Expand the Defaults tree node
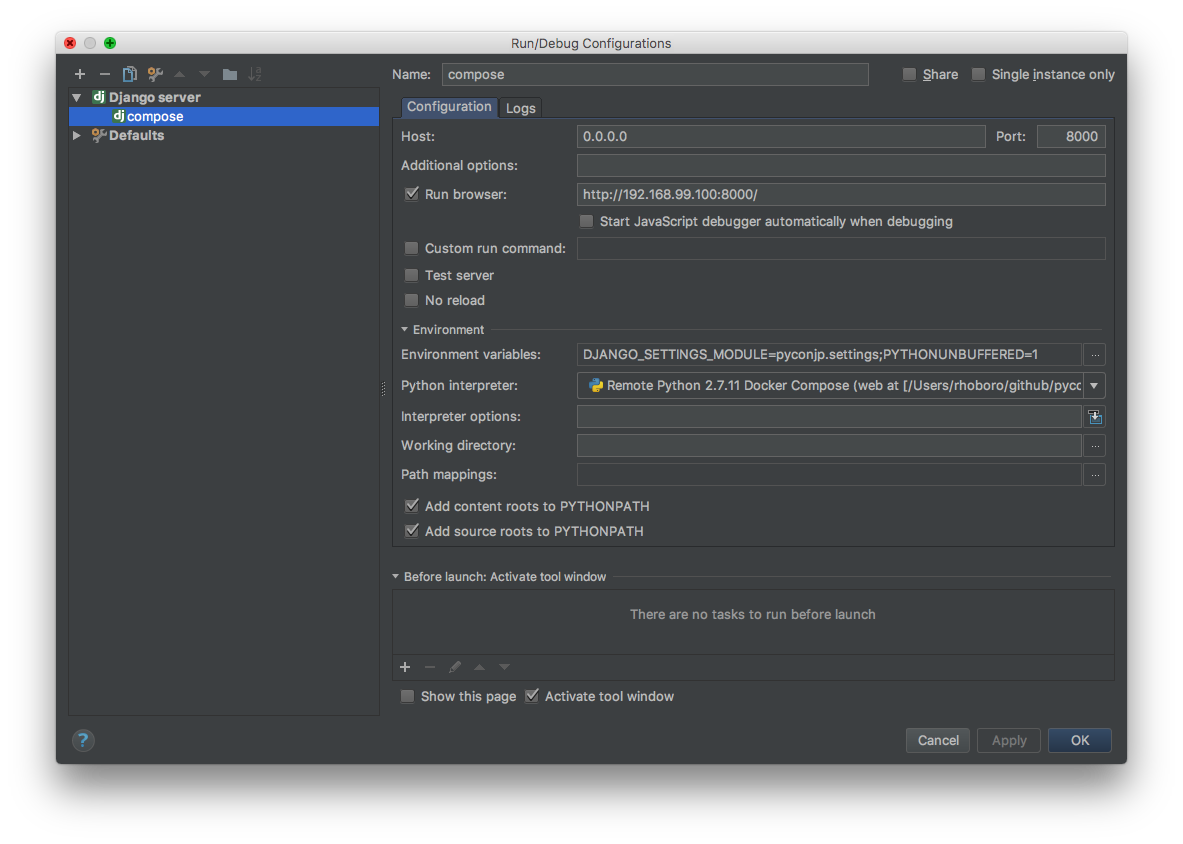The image size is (1183, 844). point(76,136)
